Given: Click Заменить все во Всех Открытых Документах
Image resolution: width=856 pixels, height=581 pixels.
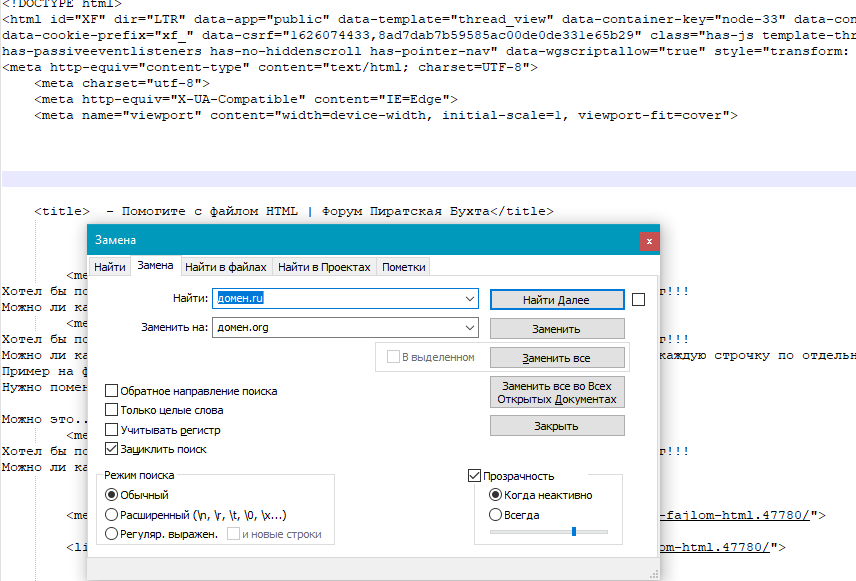Looking at the screenshot, I should tap(557, 393).
